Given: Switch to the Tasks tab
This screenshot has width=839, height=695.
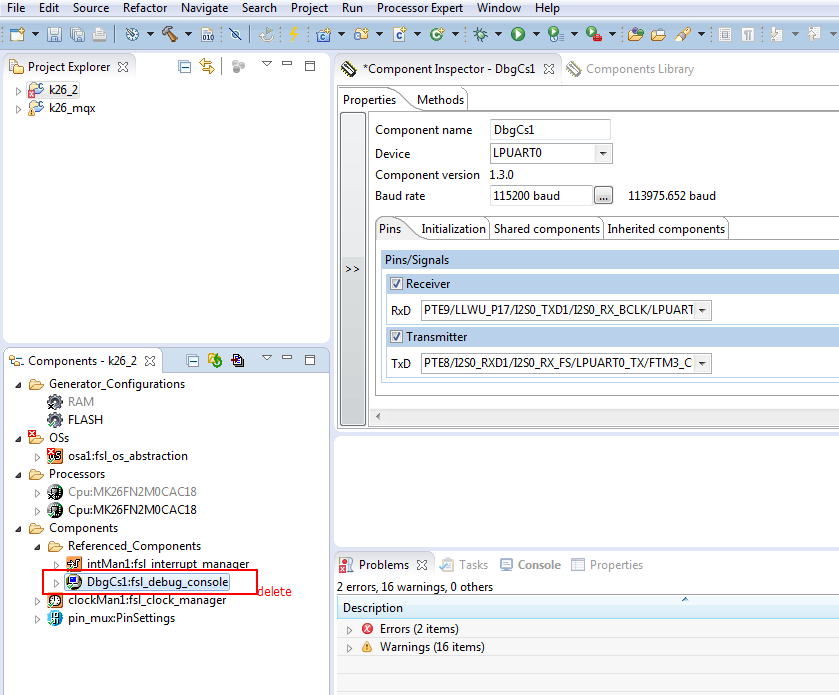Looking at the screenshot, I should [463, 565].
